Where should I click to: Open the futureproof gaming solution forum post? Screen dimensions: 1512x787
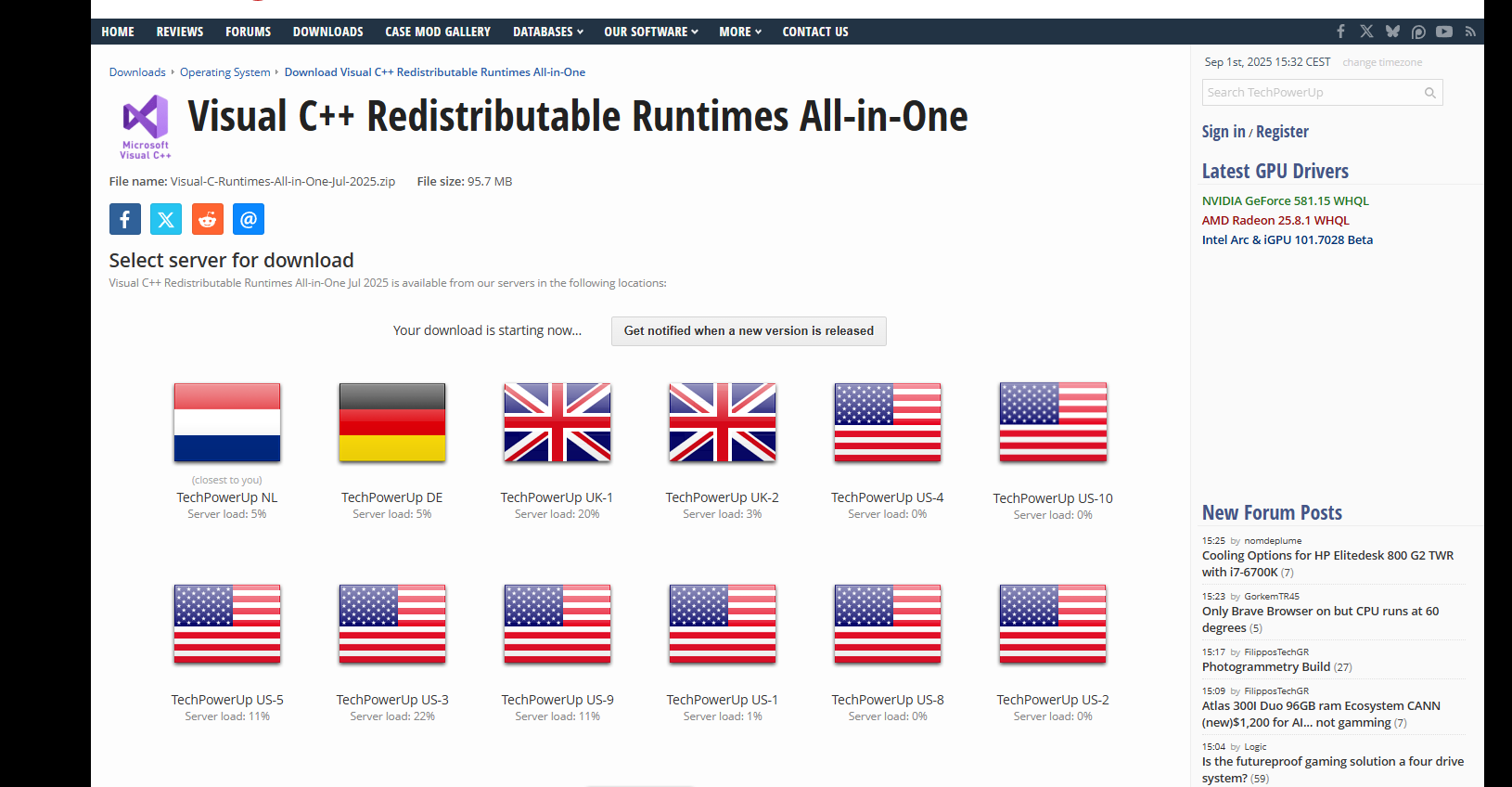1333,769
